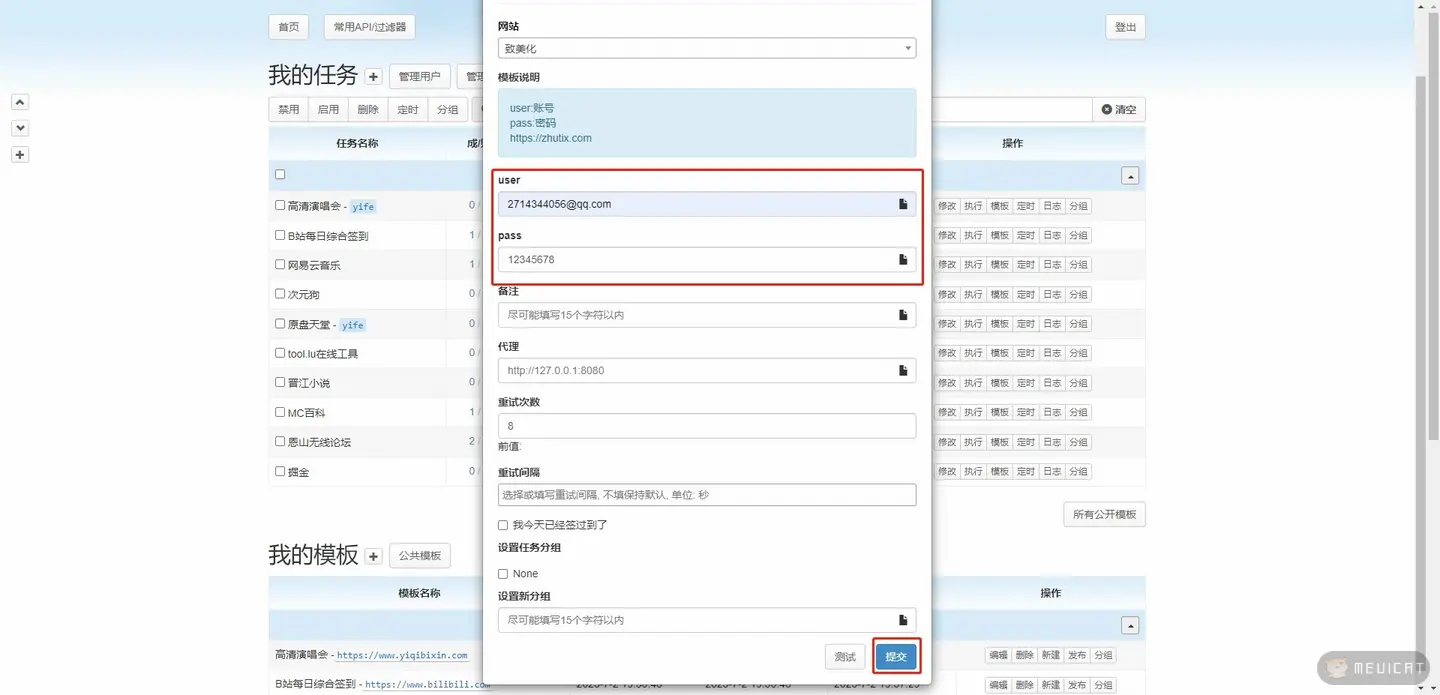Check the 高清演唱会 task checkbox
Viewport: 1440px width, 695px height.
pyautogui.click(x=280, y=205)
